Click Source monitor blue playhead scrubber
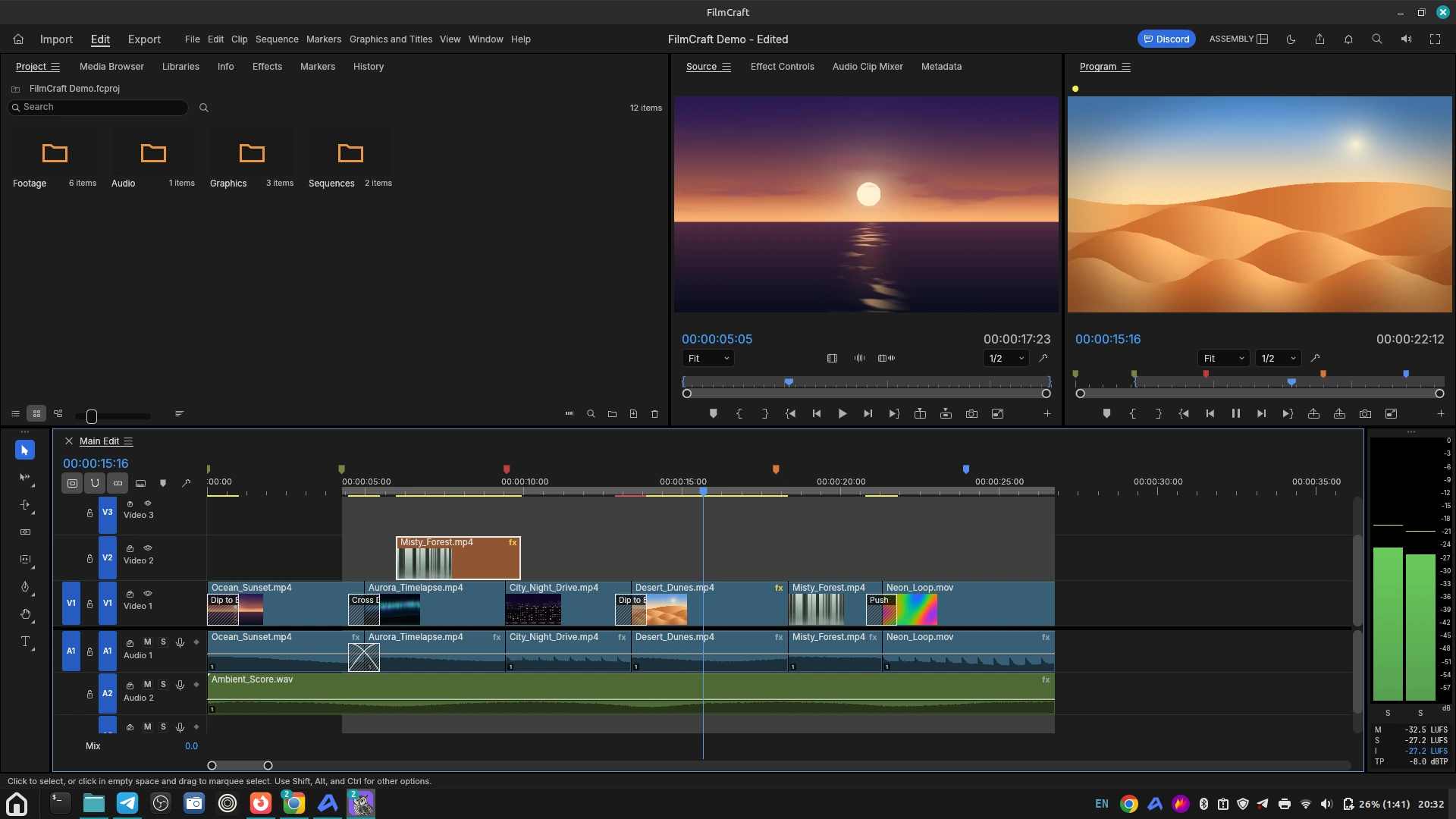 click(x=789, y=382)
